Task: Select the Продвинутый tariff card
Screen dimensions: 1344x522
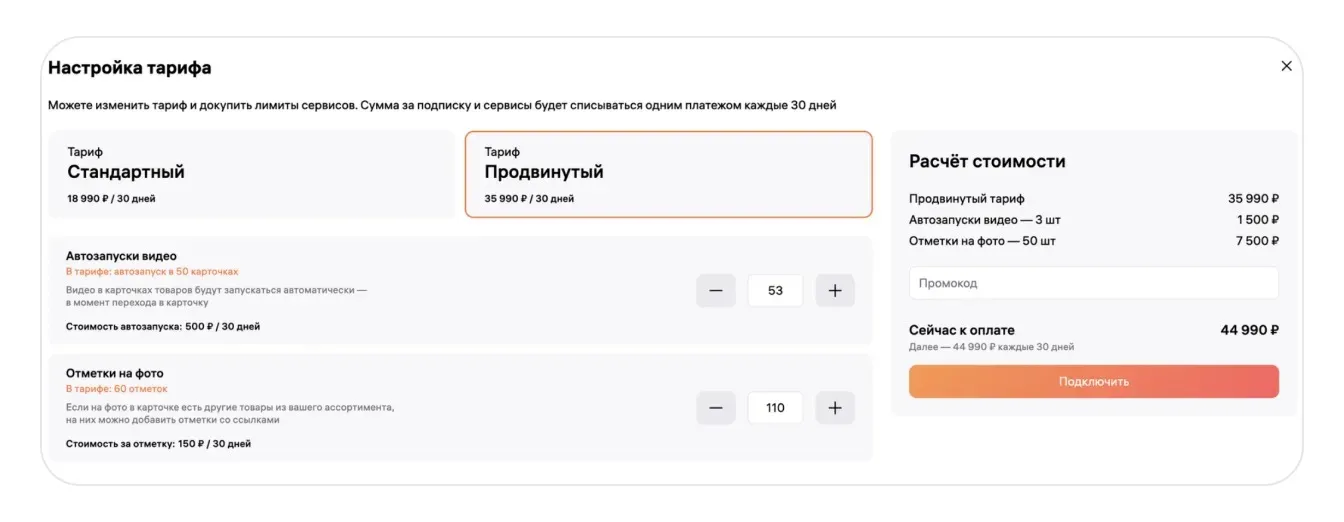Action: [668, 175]
